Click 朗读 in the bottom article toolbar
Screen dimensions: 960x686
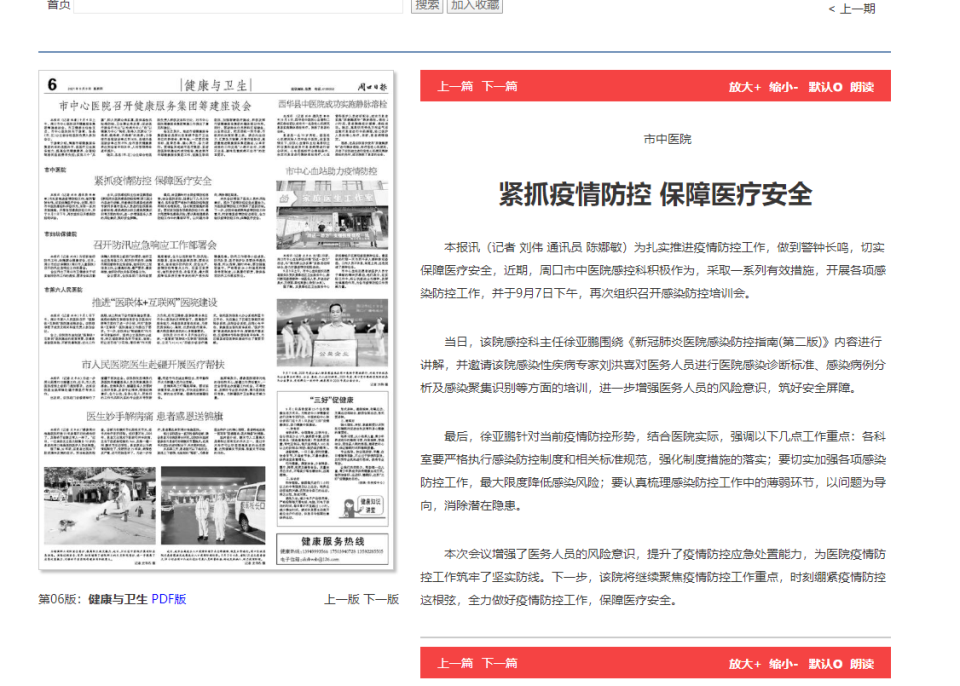coord(862,663)
